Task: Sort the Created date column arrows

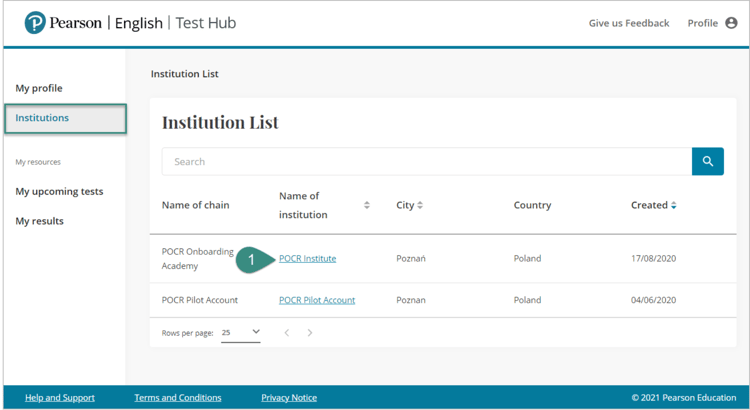Action: coord(674,205)
